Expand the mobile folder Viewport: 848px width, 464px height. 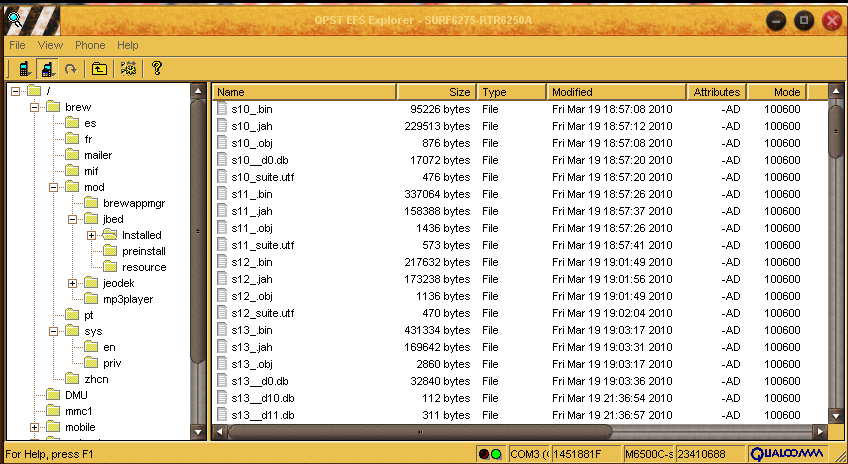(34, 427)
